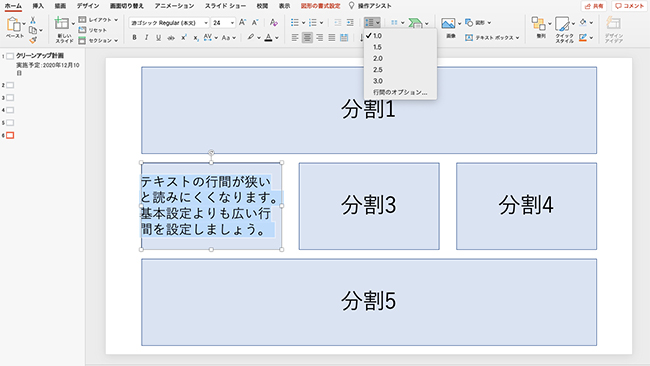This screenshot has height=366, width=650.
Task: Open the Slide Show (スライド ショー) tab
Action: point(225,6)
